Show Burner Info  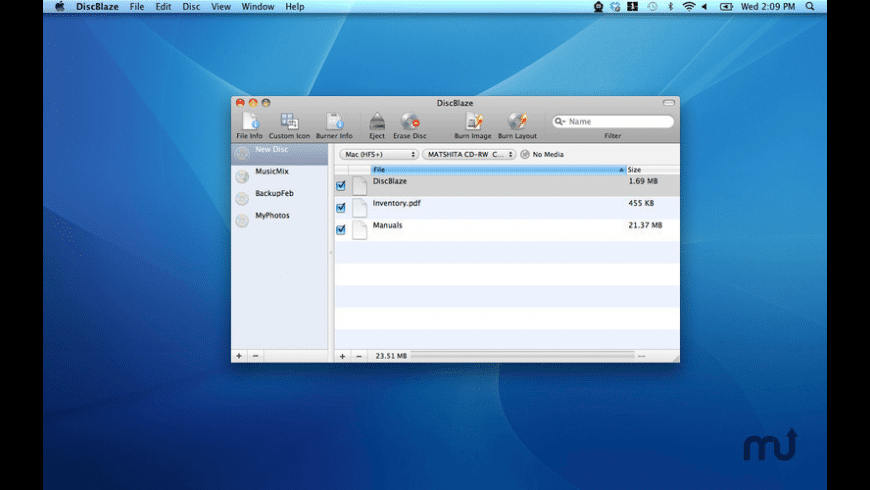click(334, 126)
